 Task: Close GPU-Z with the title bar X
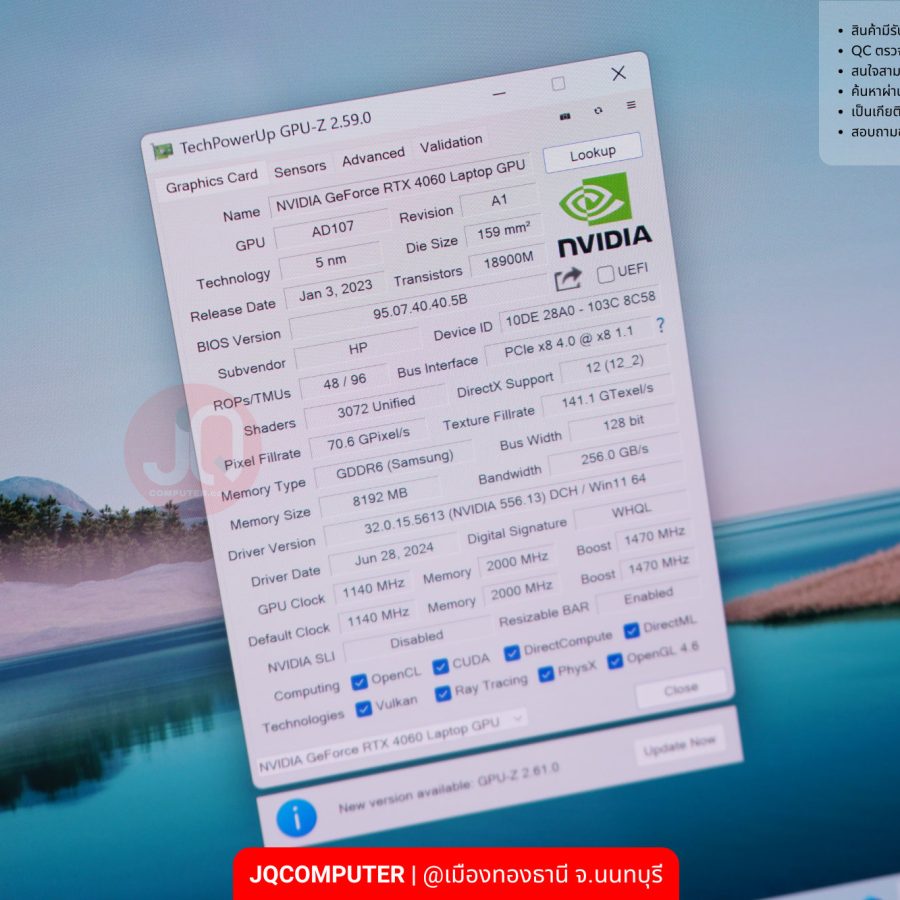(618, 73)
